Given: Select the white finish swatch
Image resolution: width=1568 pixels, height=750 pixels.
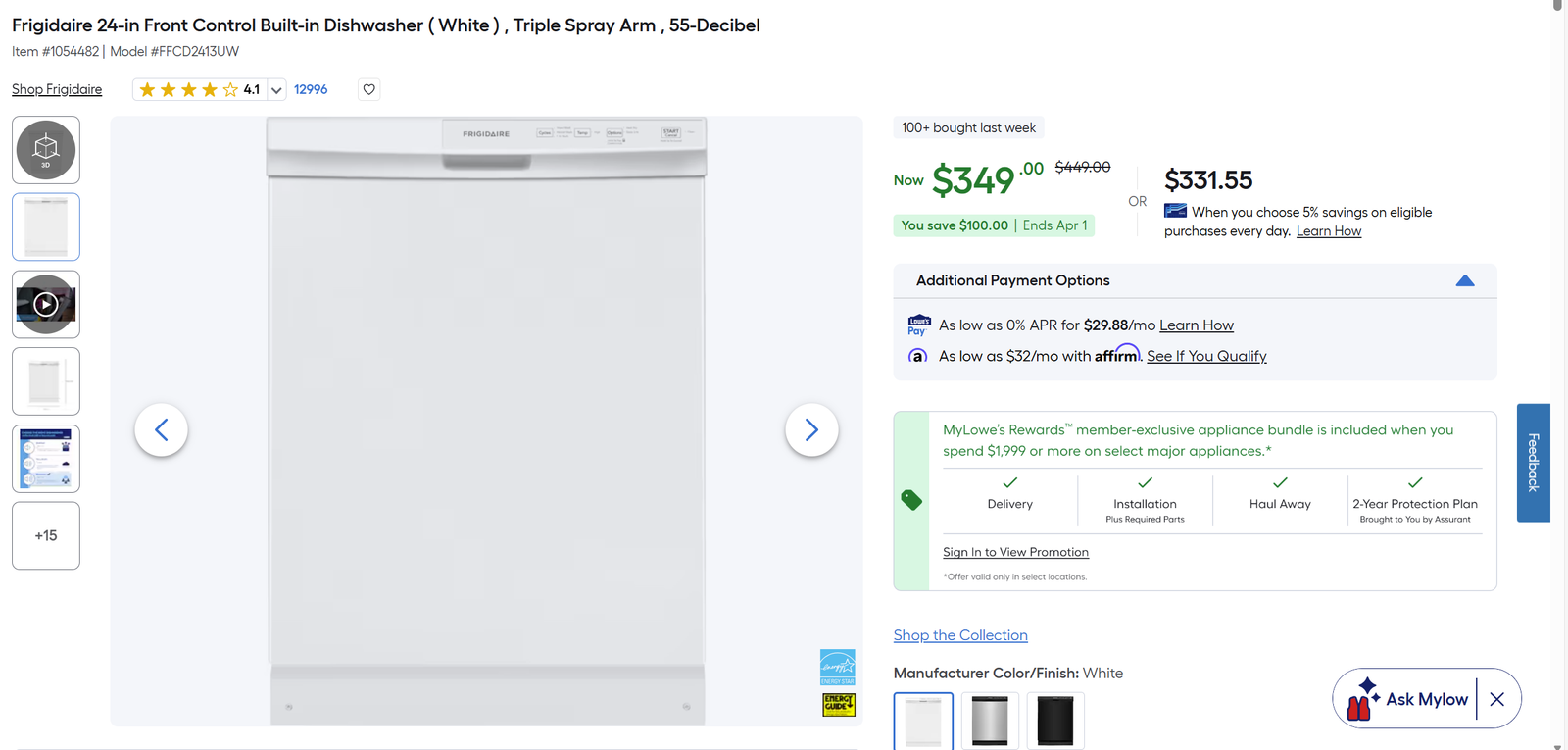Looking at the screenshot, I should [923, 721].
